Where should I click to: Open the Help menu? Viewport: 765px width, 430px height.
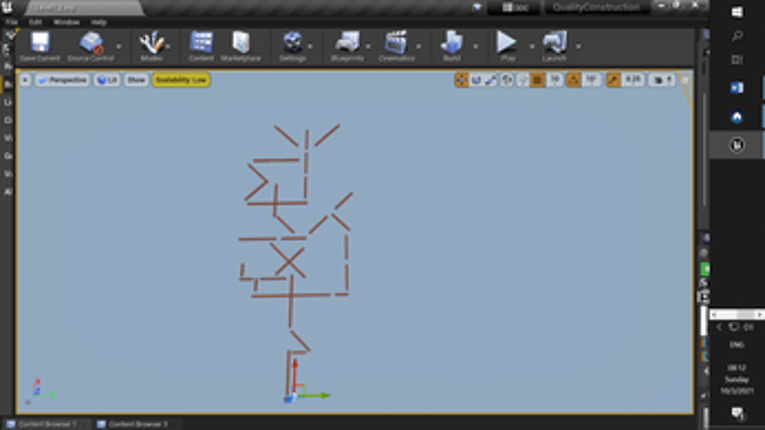[x=99, y=22]
